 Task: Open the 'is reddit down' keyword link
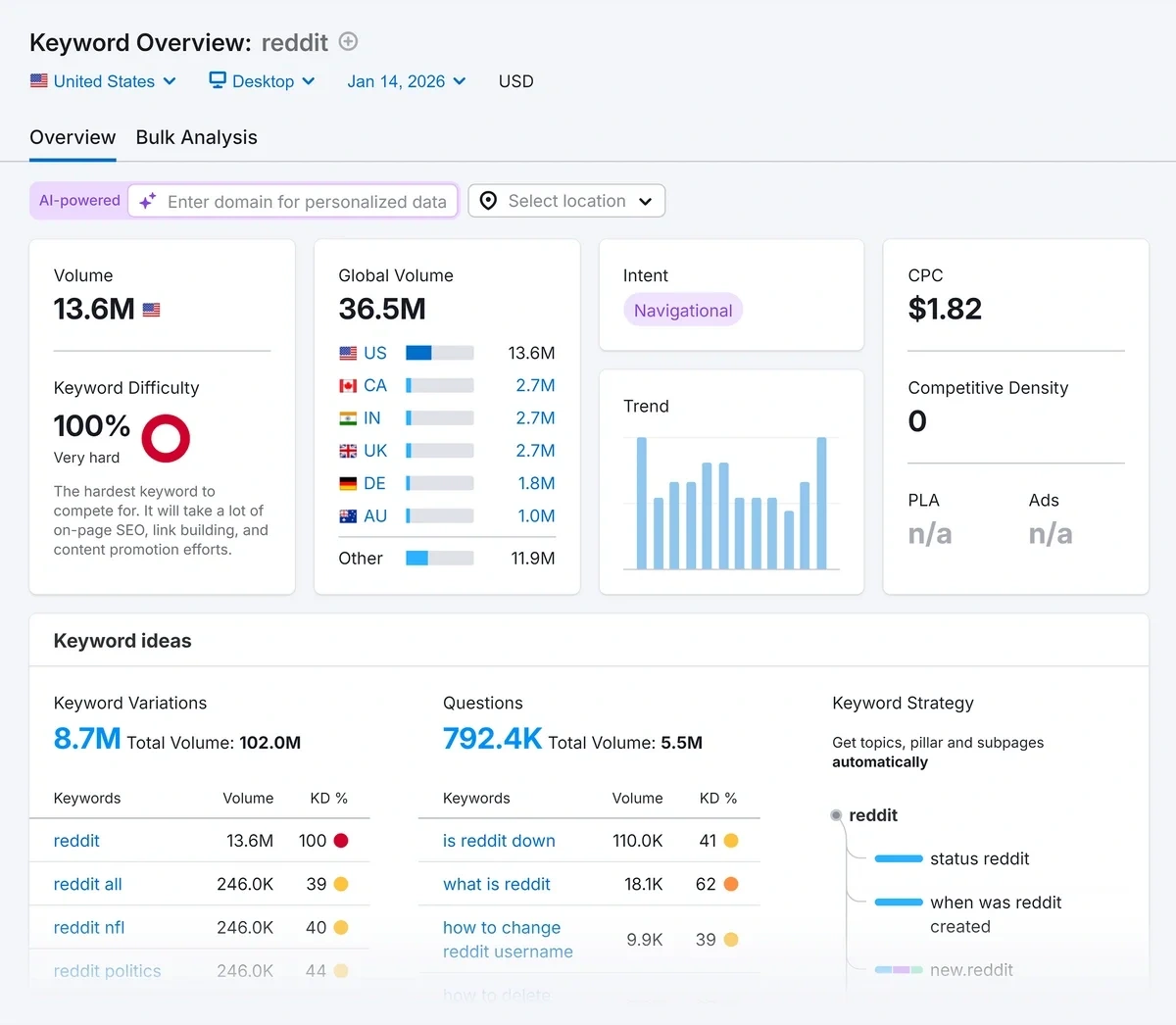pos(499,841)
